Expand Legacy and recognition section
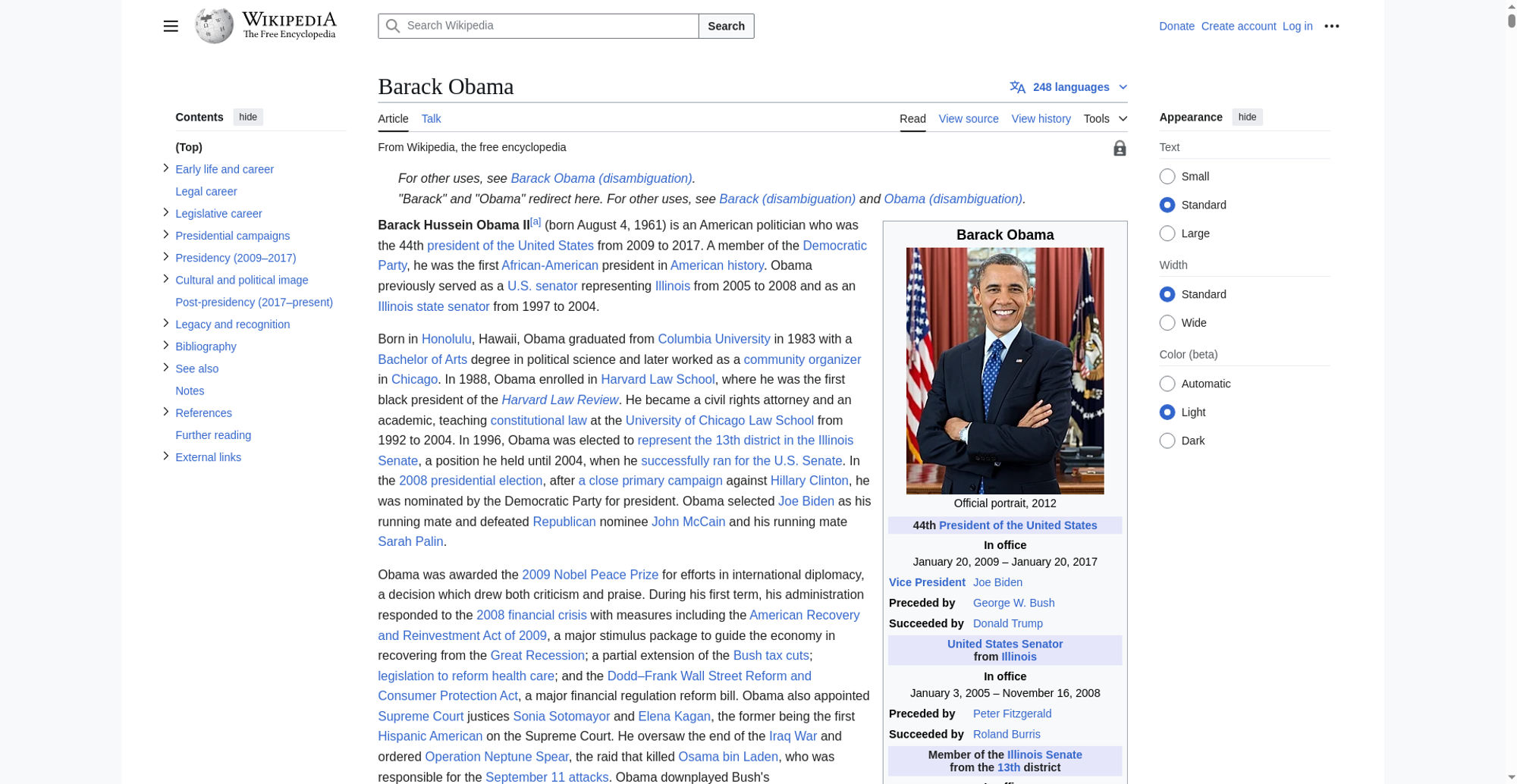Screen dimensions: 1517x784 165,323
